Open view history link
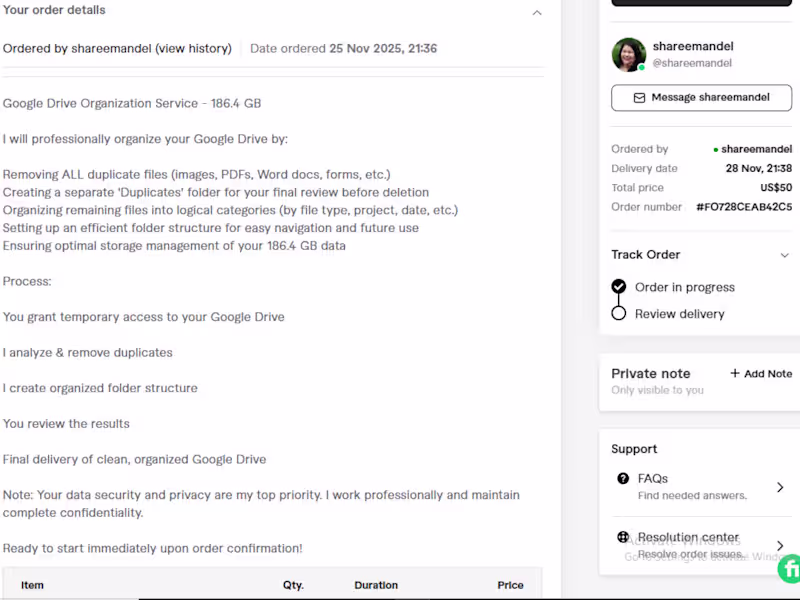The image size is (800, 600). tap(193, 48)
